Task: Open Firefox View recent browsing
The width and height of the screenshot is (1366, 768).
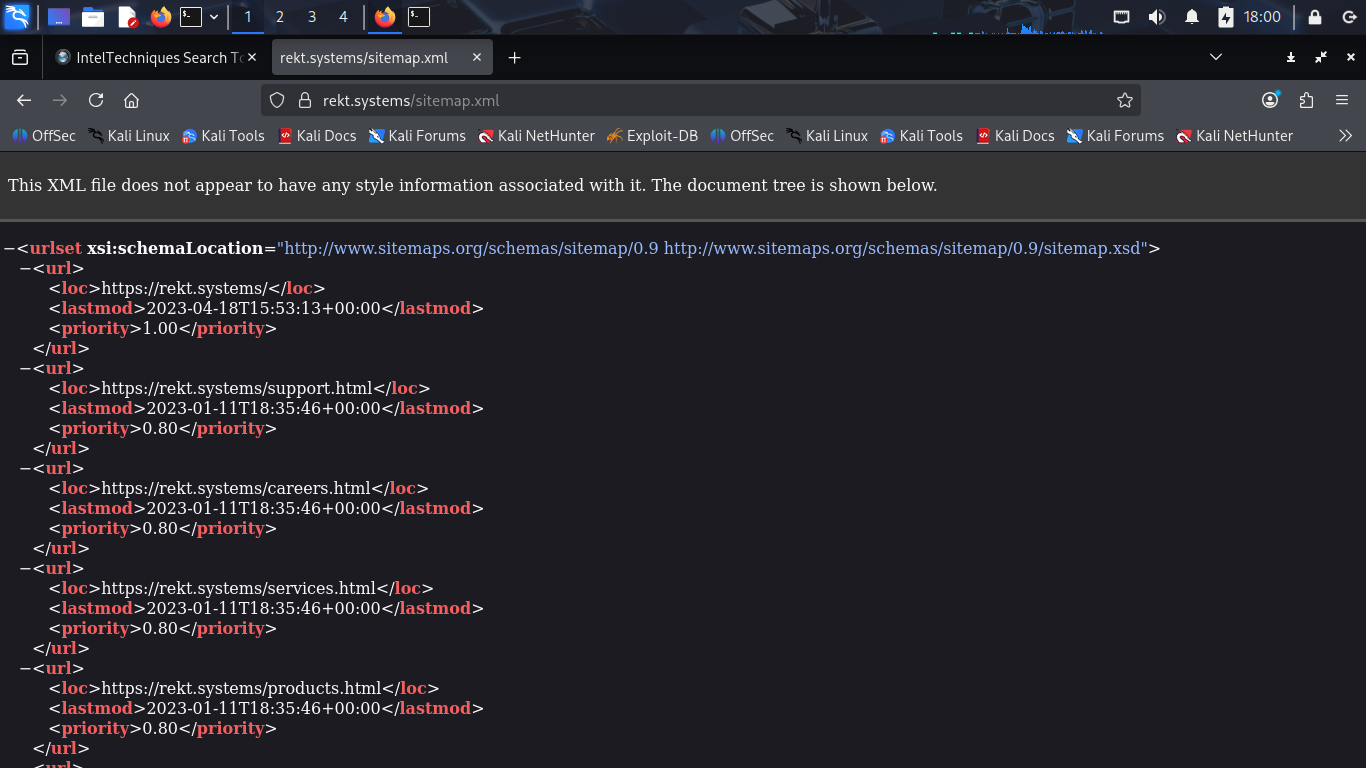Action: tap(20, 58)
